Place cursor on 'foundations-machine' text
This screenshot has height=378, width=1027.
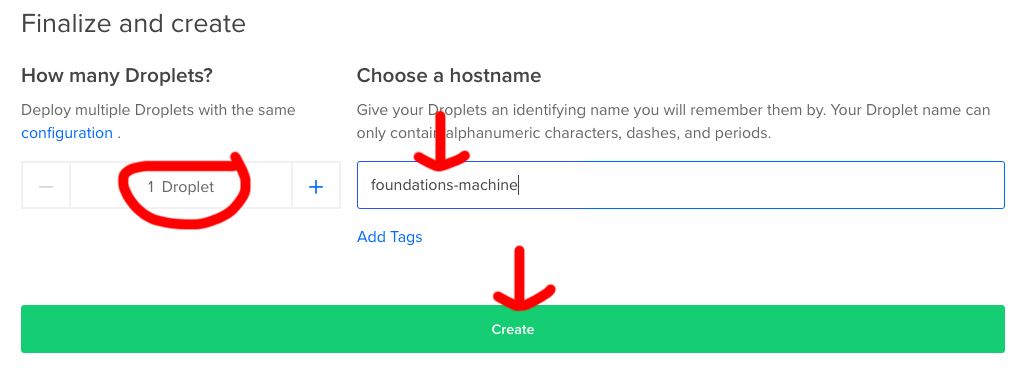coord(443,185)
